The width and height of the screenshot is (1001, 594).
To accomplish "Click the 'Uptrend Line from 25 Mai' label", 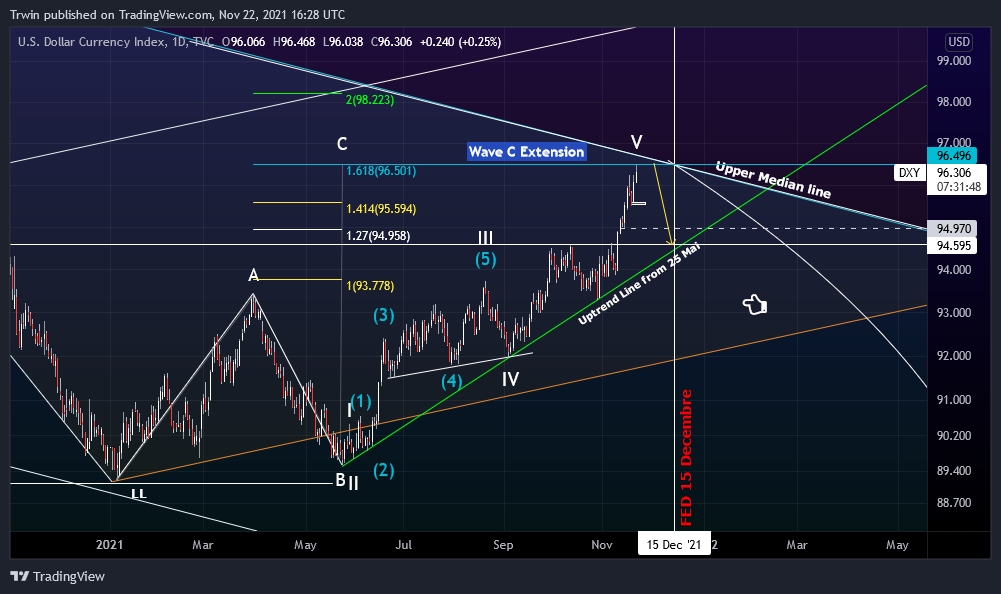I will pyautogui.click(x=638, y=284).
